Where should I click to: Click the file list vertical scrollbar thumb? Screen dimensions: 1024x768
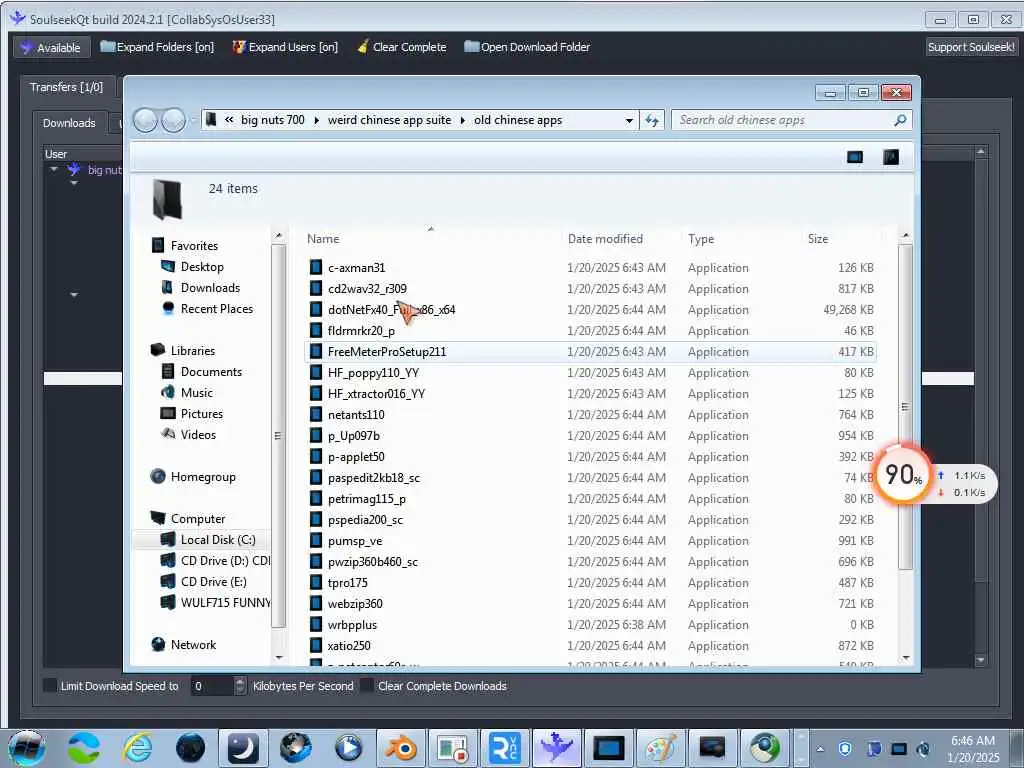tap(905, 406)
